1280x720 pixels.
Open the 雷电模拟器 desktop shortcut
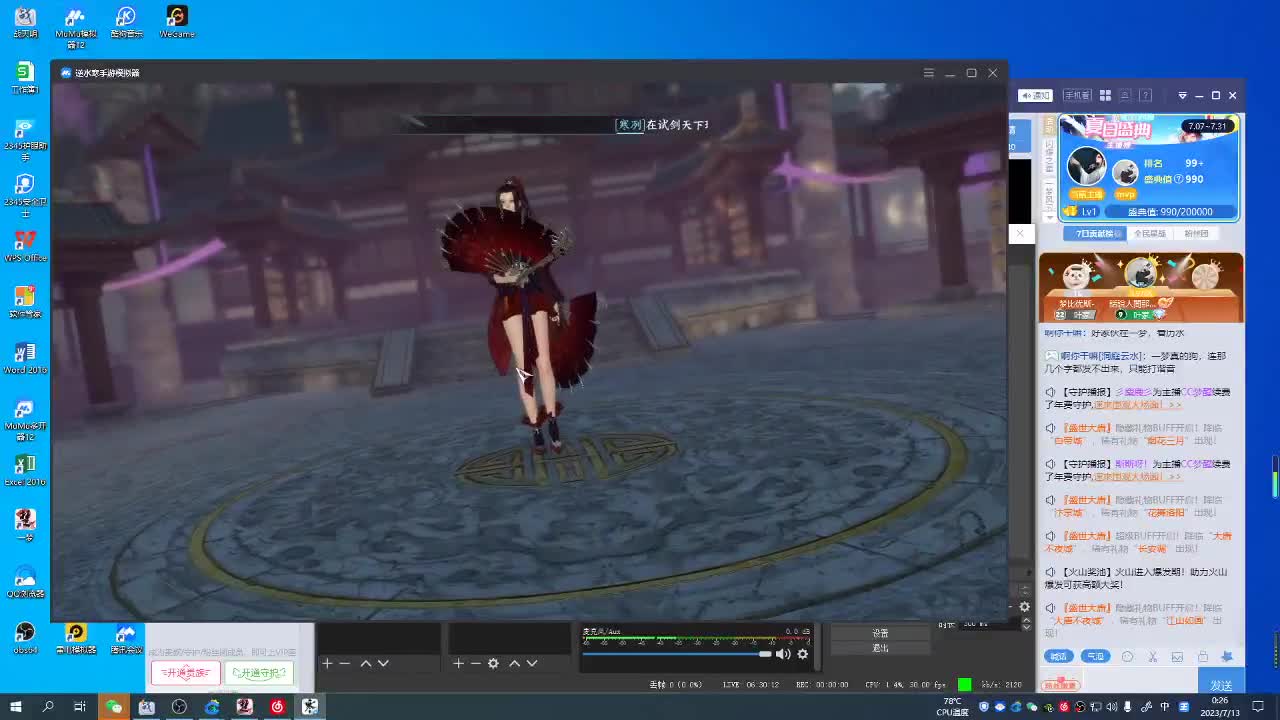pos(75,638)
